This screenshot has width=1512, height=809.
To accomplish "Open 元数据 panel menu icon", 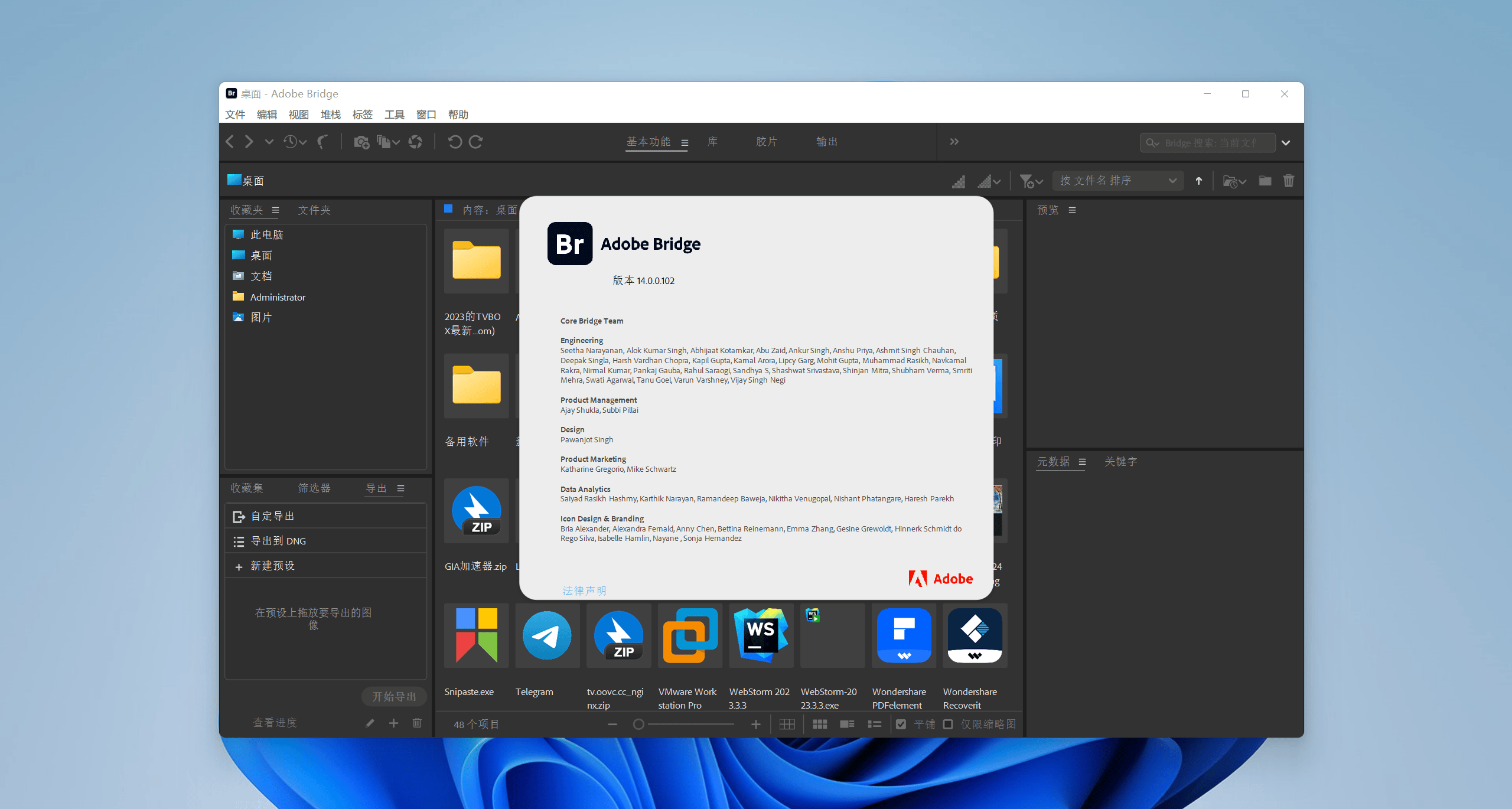I will tap(1082, 462).
